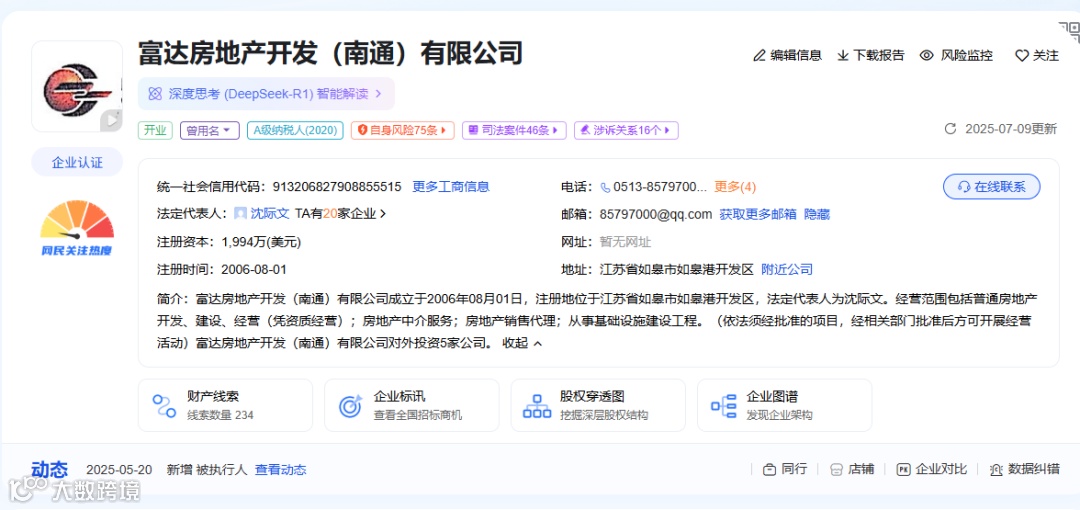1080x510 pixels.
Task: Click the 动态 heading
Action: (50, 470)
